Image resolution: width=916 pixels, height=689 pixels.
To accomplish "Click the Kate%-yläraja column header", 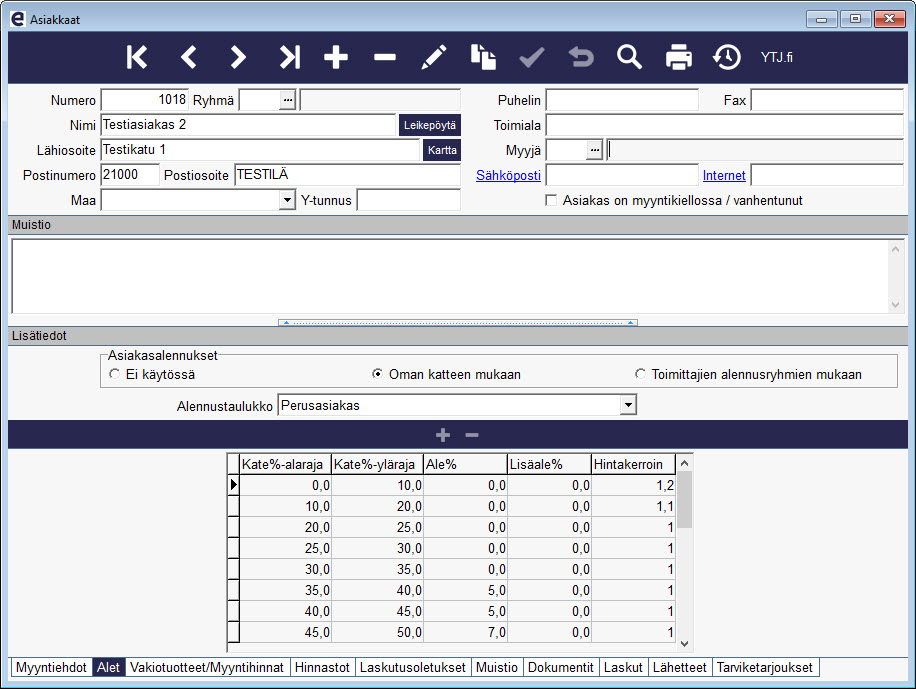I will click(x=377, y=464).
